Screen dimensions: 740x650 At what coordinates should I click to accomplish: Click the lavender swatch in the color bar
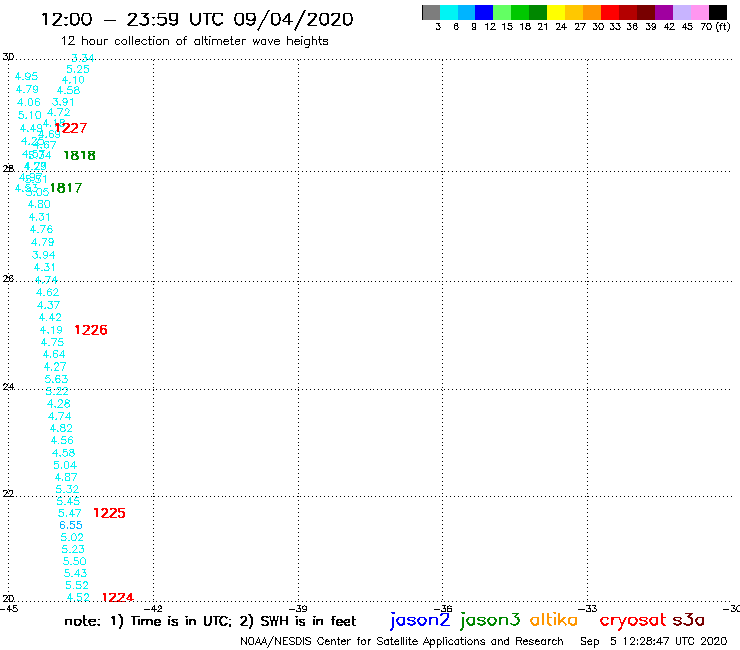681,13
